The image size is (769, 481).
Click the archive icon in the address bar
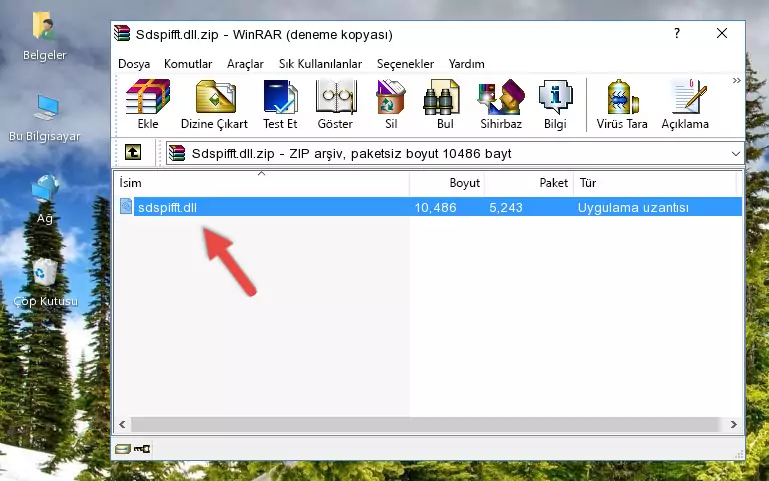point(177,153)
